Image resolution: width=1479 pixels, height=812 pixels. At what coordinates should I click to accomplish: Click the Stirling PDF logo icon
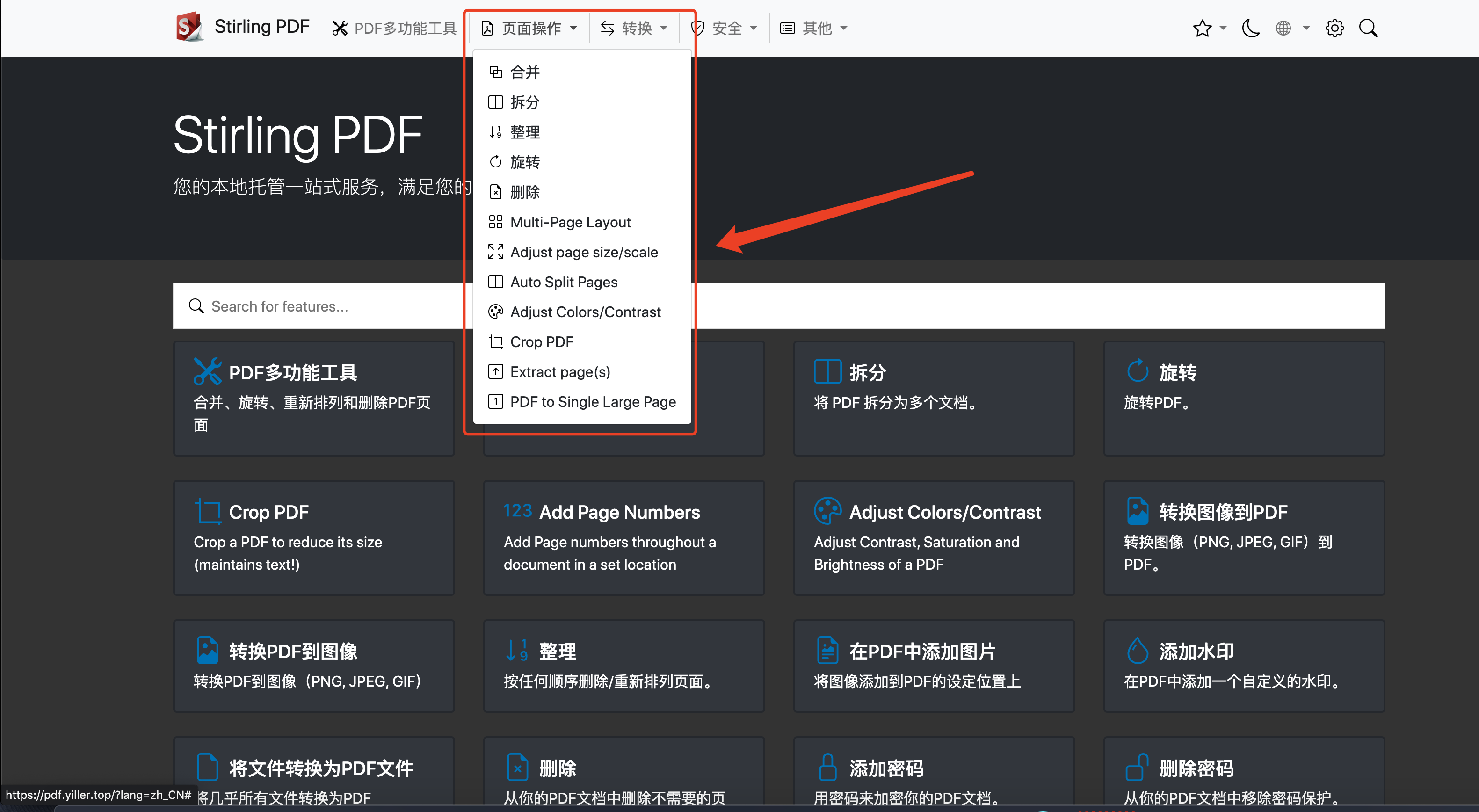pos(189,26)
